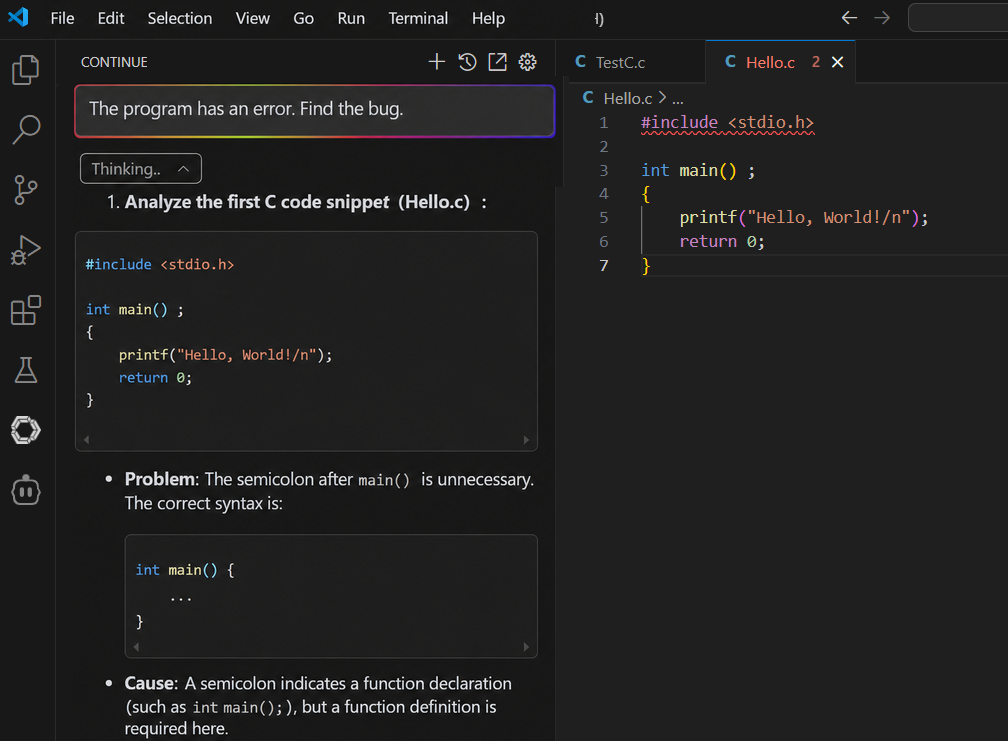This screenshot has height=741, width=1008.
Task: Open the Run menu
Action: point(351,19)
